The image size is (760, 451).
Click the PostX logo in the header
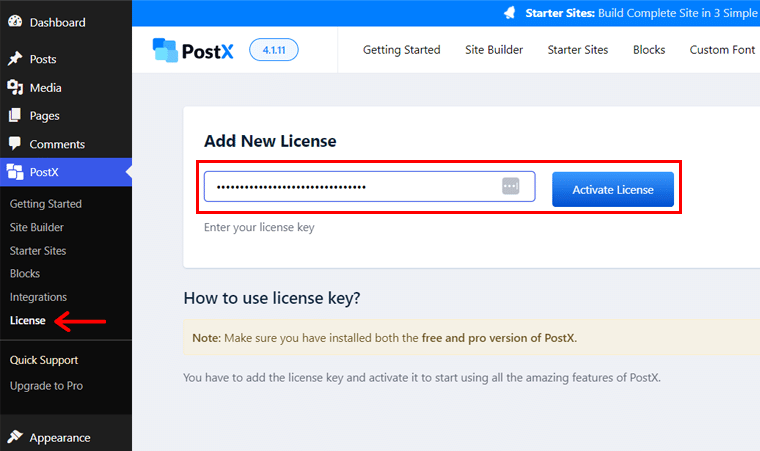tap(193, 50)
